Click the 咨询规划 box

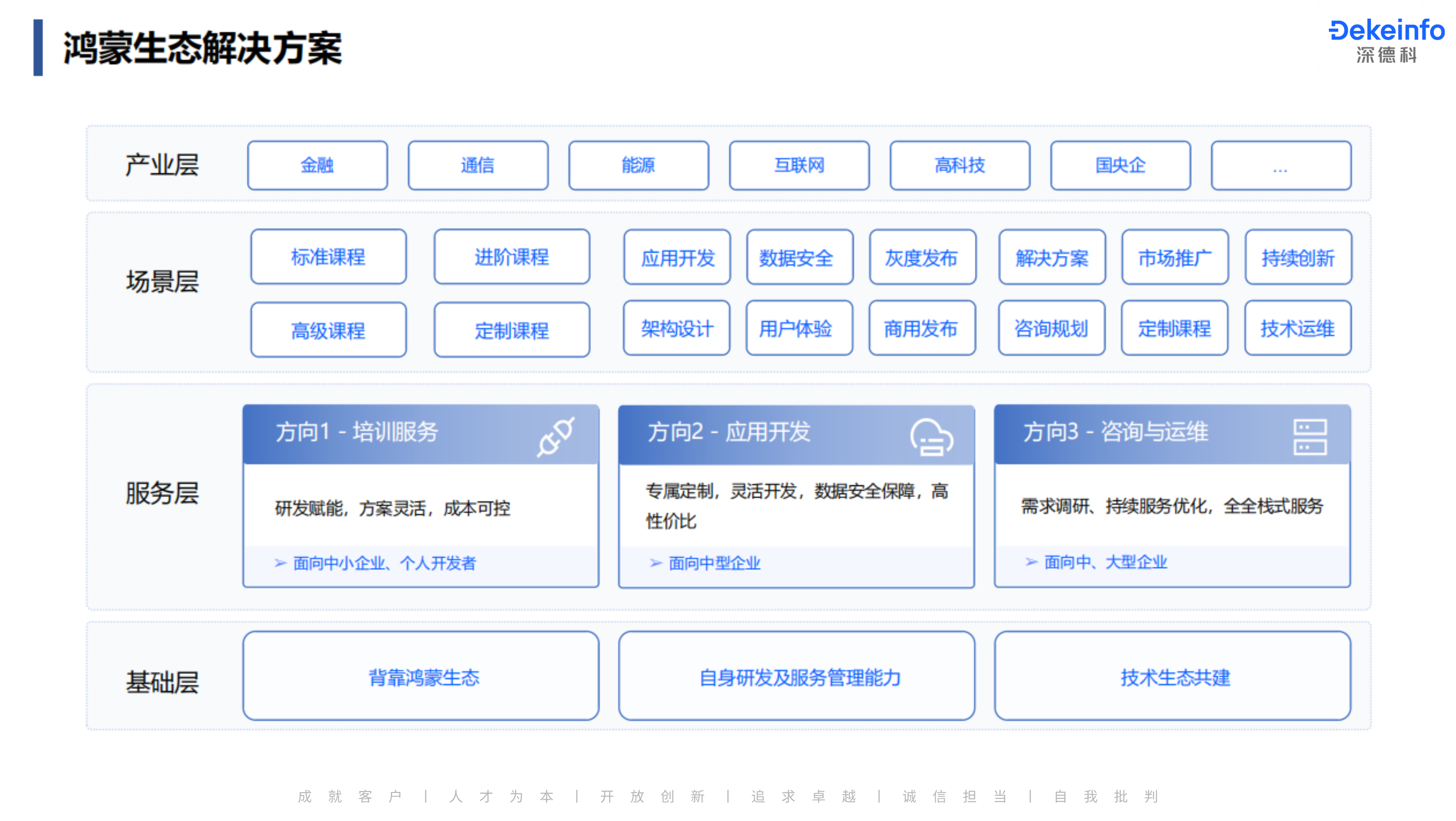[x=1051, y=328]
